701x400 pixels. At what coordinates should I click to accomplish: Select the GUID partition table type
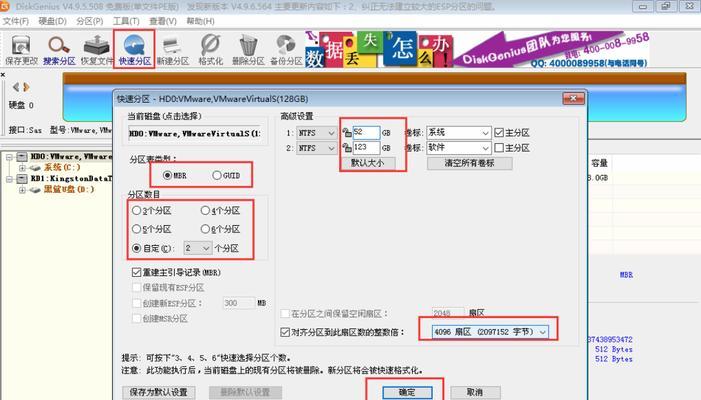click(x=226, y=175)
